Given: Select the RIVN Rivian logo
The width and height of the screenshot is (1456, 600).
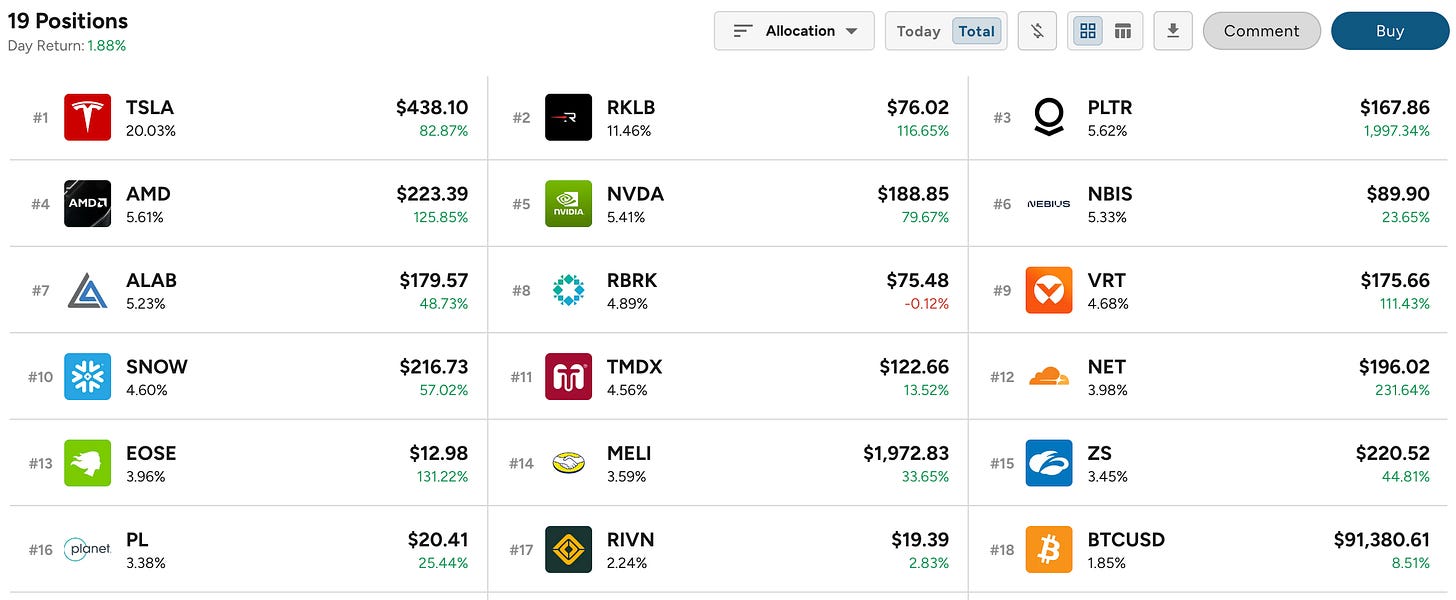Looking at the screenshot, I should click(x=569, y=550).
